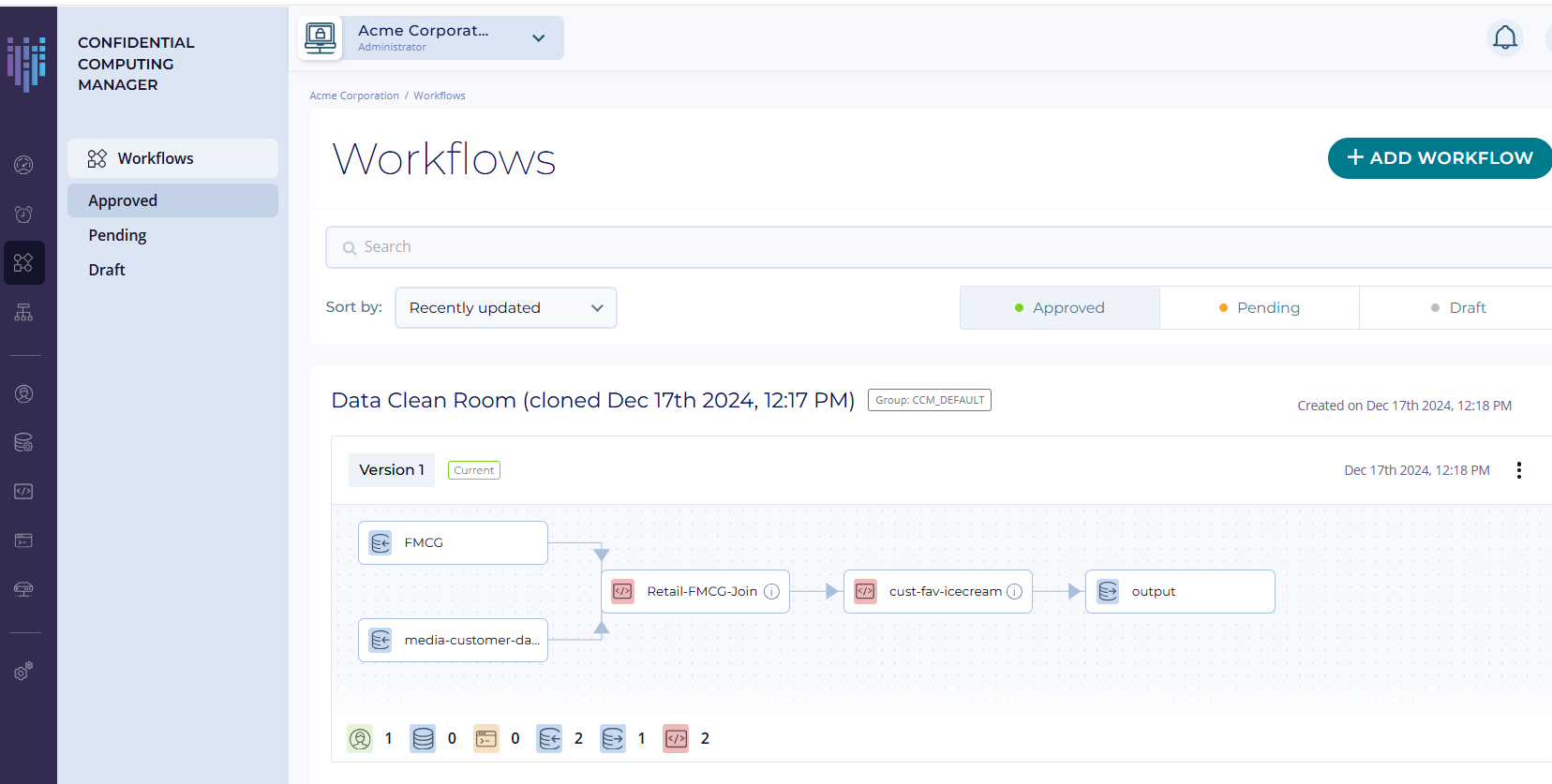This screenshot has width=1552, height=784.
Task: Click the Confidential Computing Manager logo
Action: (x=26, y=64)
